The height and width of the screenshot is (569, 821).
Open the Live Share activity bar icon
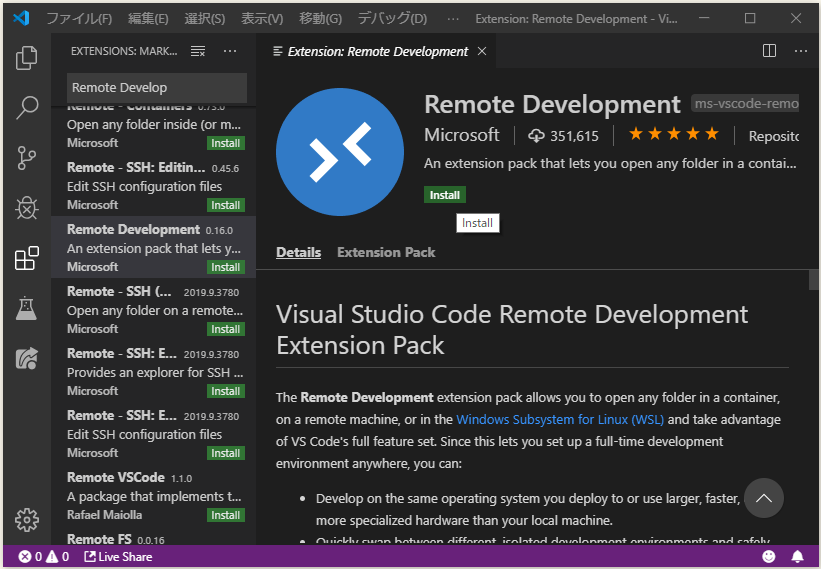coord(27,359)
